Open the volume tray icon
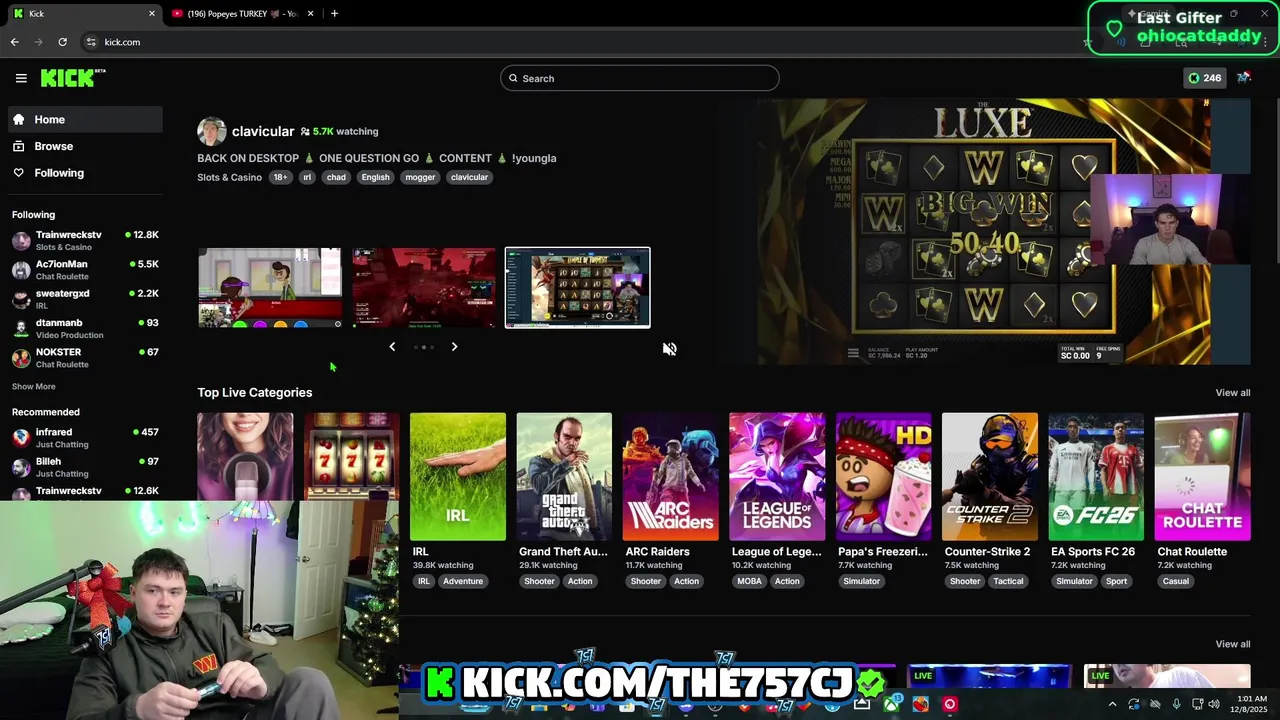Screen dimensions: 1280x720 pyautogui.click(x=1213, y=704)
